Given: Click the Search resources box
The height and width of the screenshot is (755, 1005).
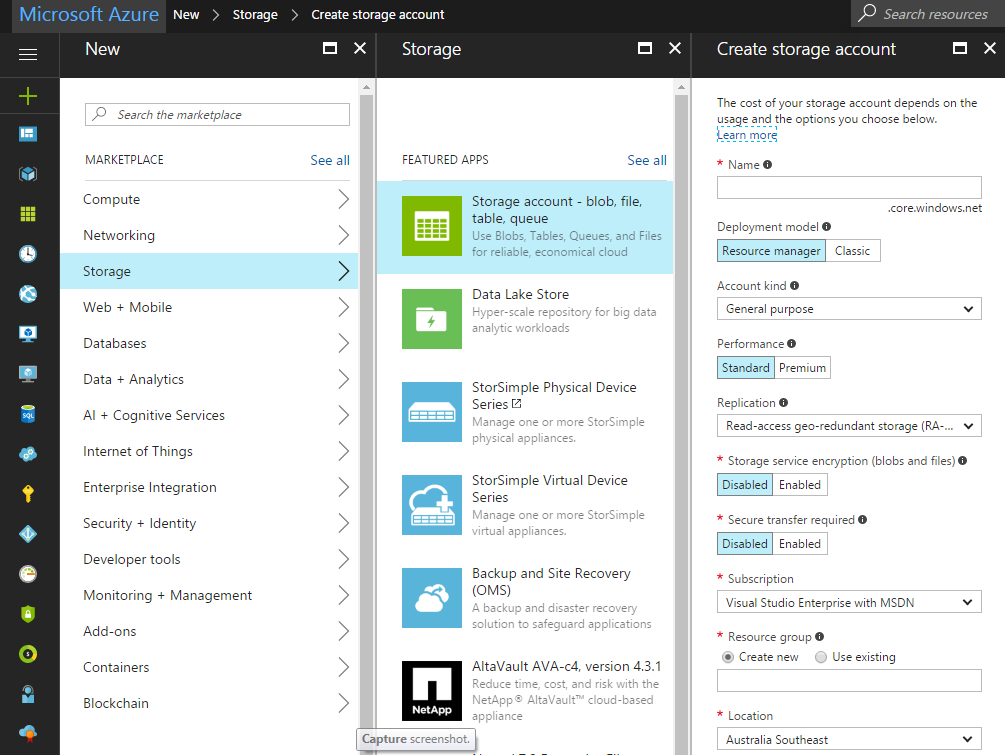Looking at the screenshot, I should (928, 13).
